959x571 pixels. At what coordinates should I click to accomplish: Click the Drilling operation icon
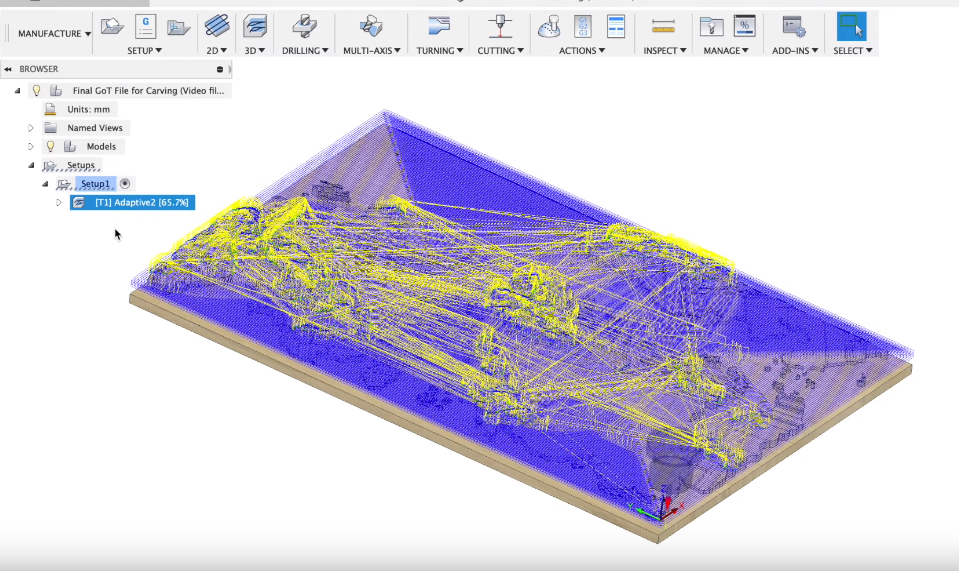tap(305, 26)
